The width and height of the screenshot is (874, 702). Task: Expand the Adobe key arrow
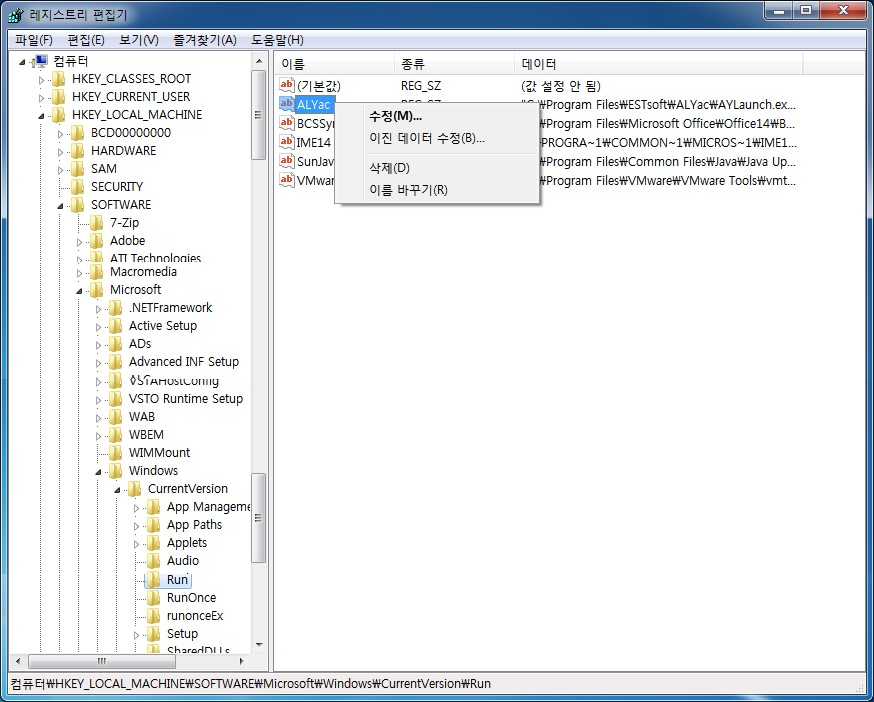pos(80,241)
